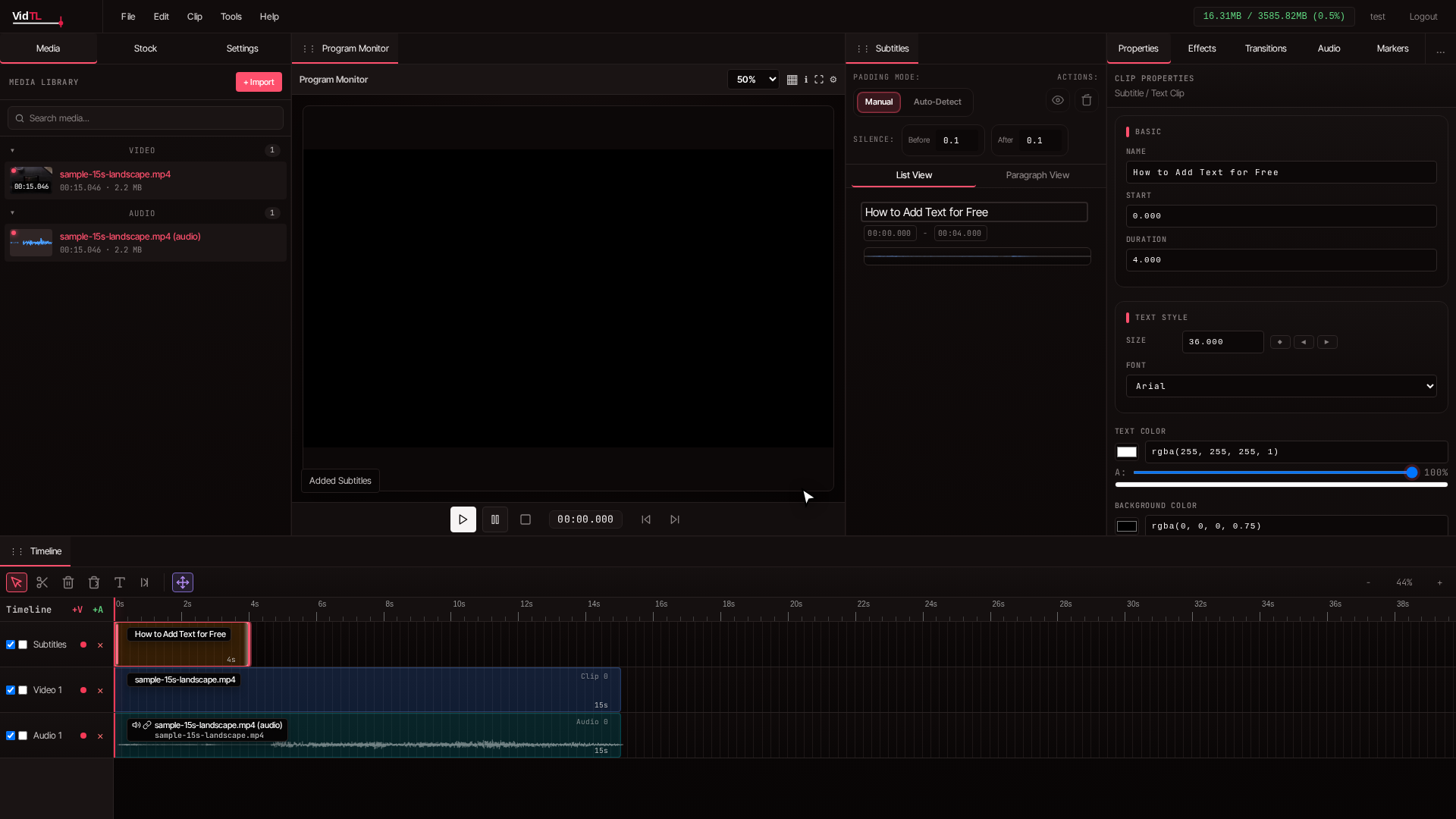This screenshot has width=1456, height=819.
Task: Show the grid overlay in Program Monitor
Action: point(792,80)
